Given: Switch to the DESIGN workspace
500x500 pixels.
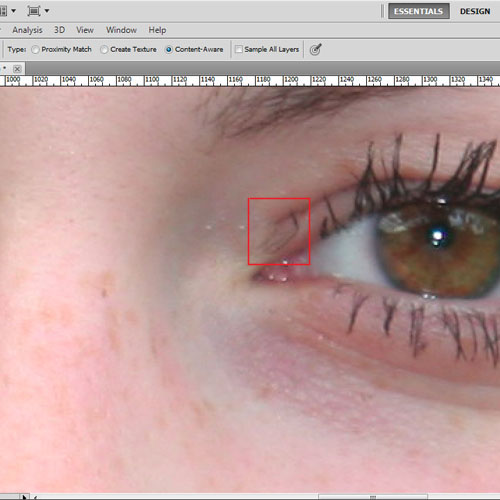Looking at the screenshot, I should click(x=475, y=11).
